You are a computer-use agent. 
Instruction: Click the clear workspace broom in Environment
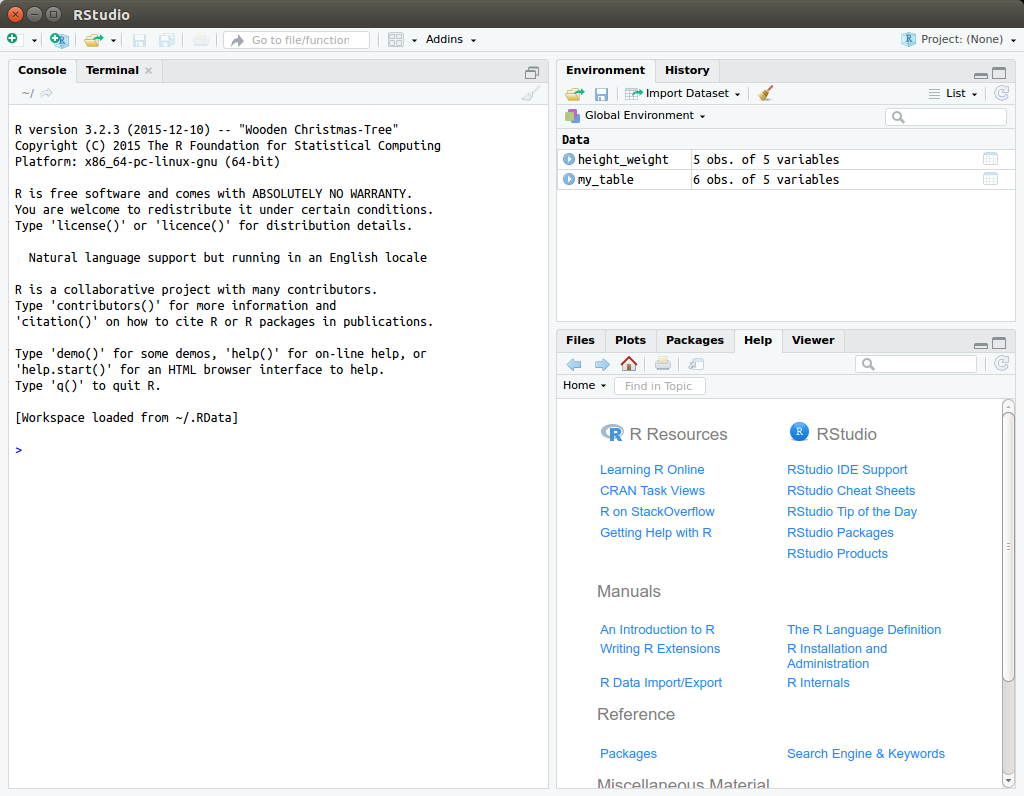tap(766, 93)
